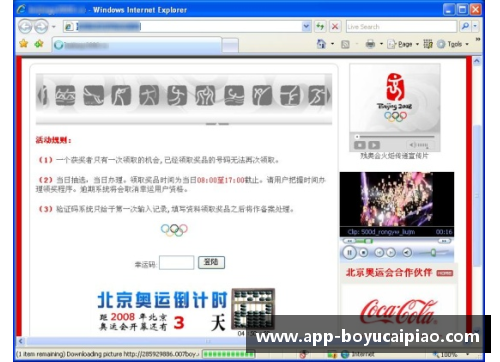This screenshot has height=362, width=500.
Task: Click the Refresh page icon
Action: [x=320, y=27]
